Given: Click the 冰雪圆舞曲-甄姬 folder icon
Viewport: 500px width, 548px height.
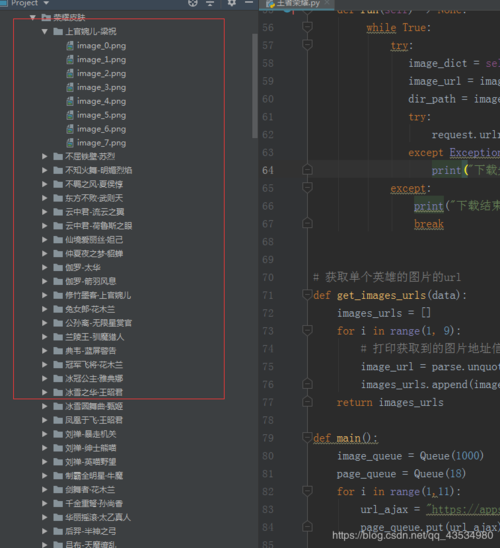Looking at the screenshot, I should (x=58, y=406).
